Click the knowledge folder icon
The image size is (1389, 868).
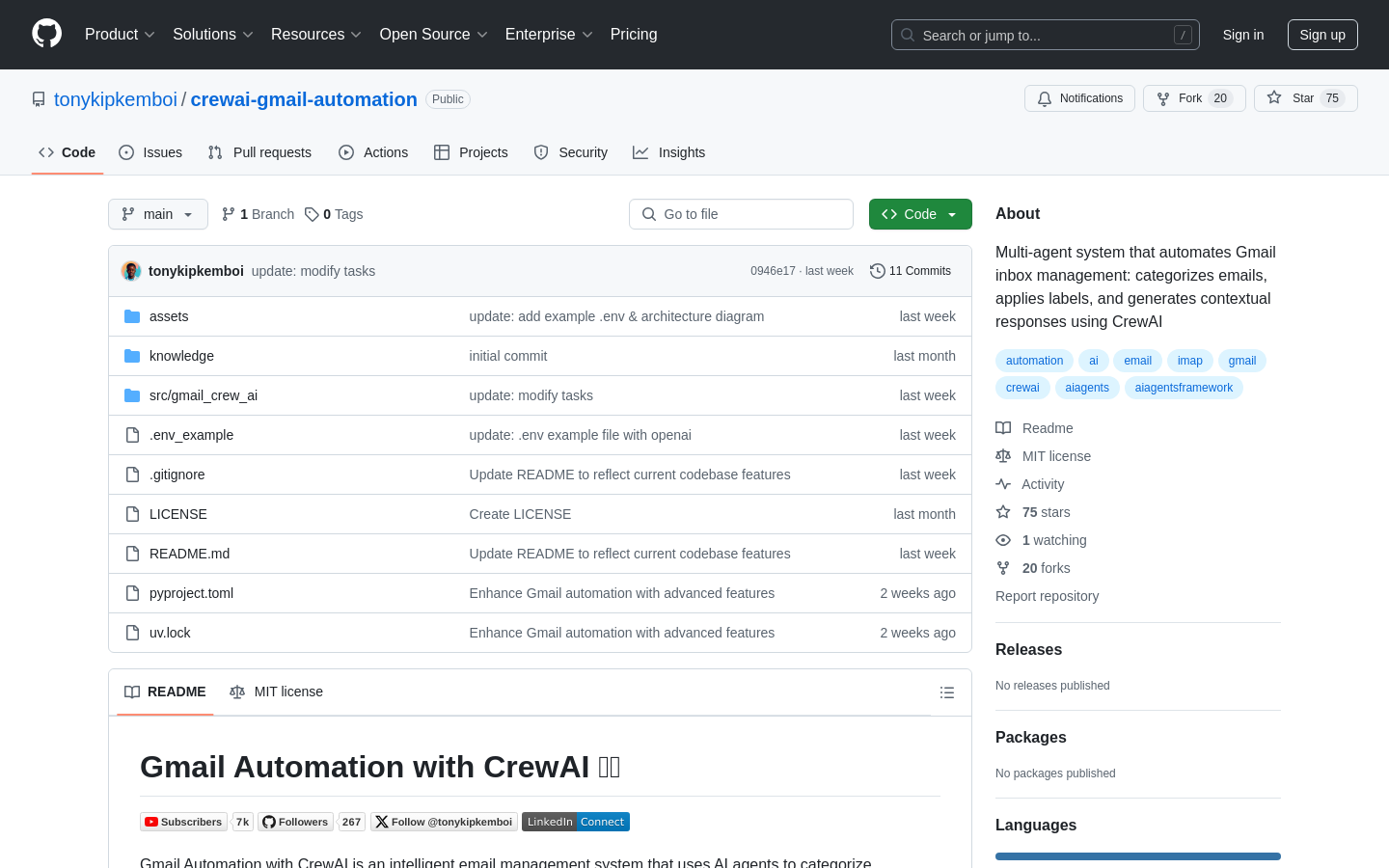coord(132,356)
